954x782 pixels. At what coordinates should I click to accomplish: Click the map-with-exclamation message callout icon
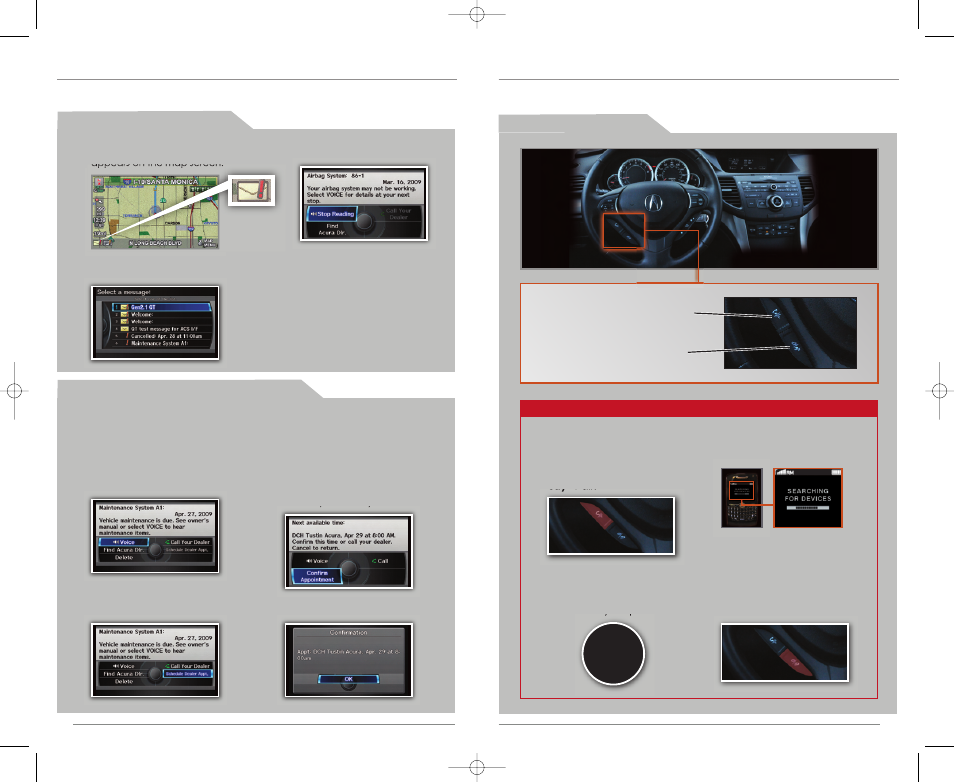coord(252,191)
